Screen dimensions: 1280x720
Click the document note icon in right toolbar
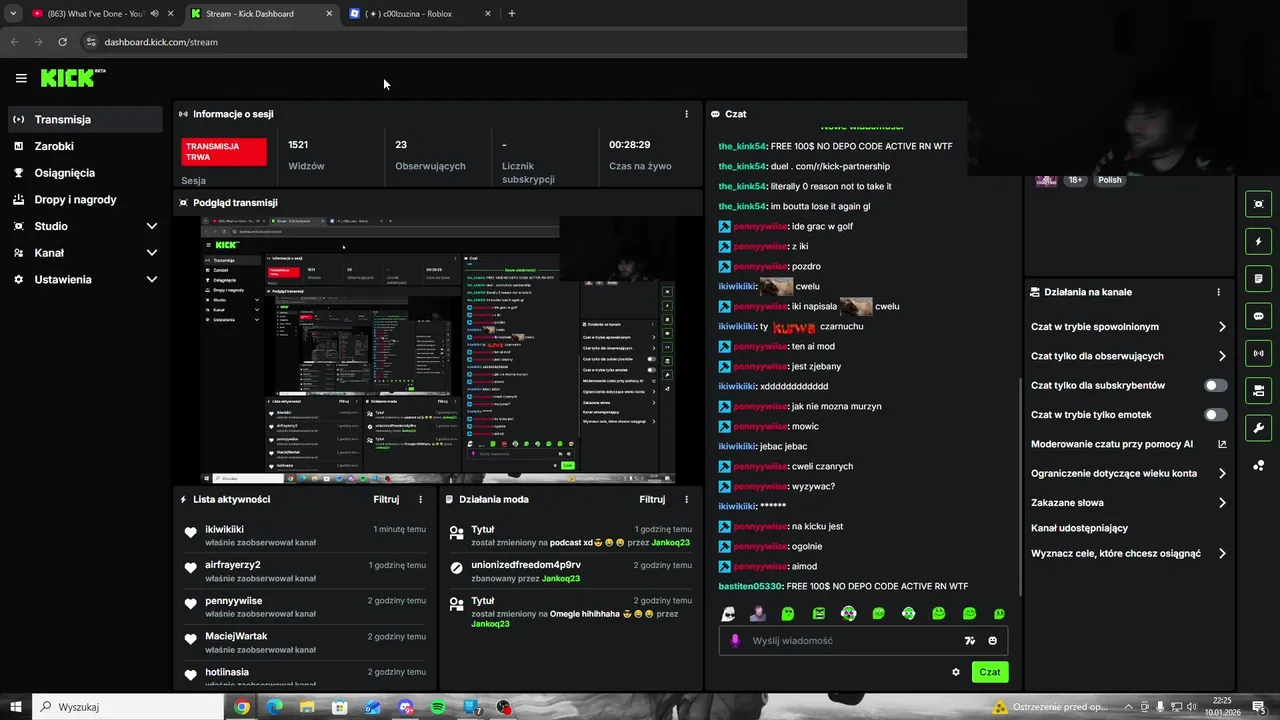(1258, 278)
